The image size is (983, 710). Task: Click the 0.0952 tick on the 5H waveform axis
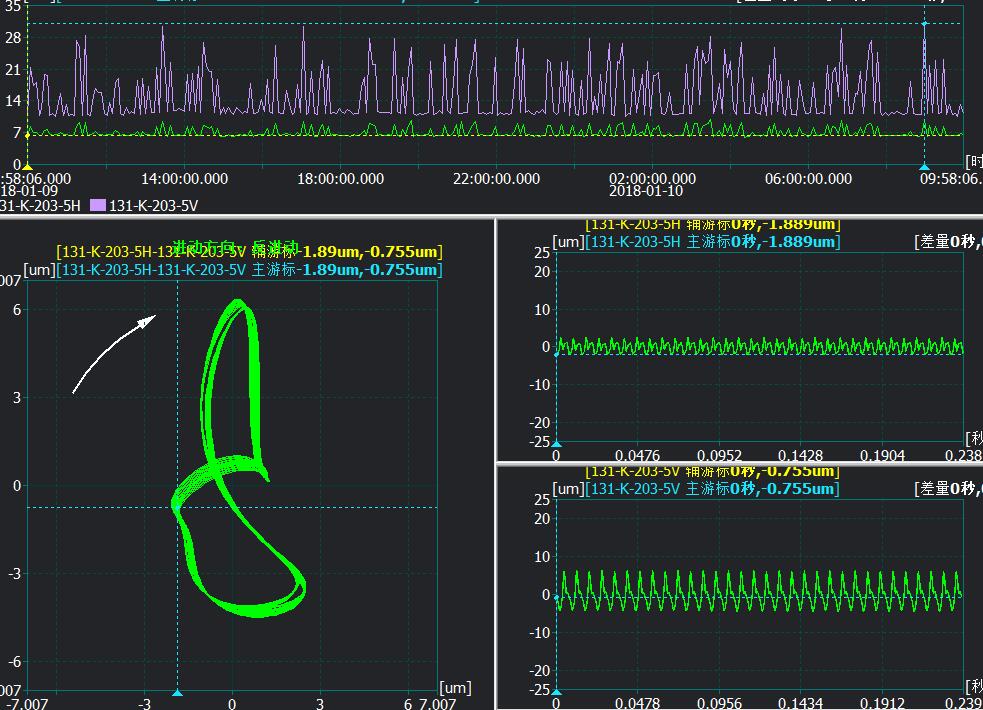(x=719, y=456)
